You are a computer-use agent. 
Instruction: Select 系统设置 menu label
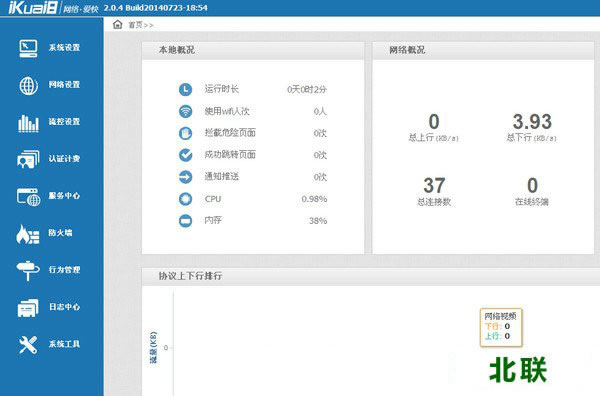tap(64, 48)
